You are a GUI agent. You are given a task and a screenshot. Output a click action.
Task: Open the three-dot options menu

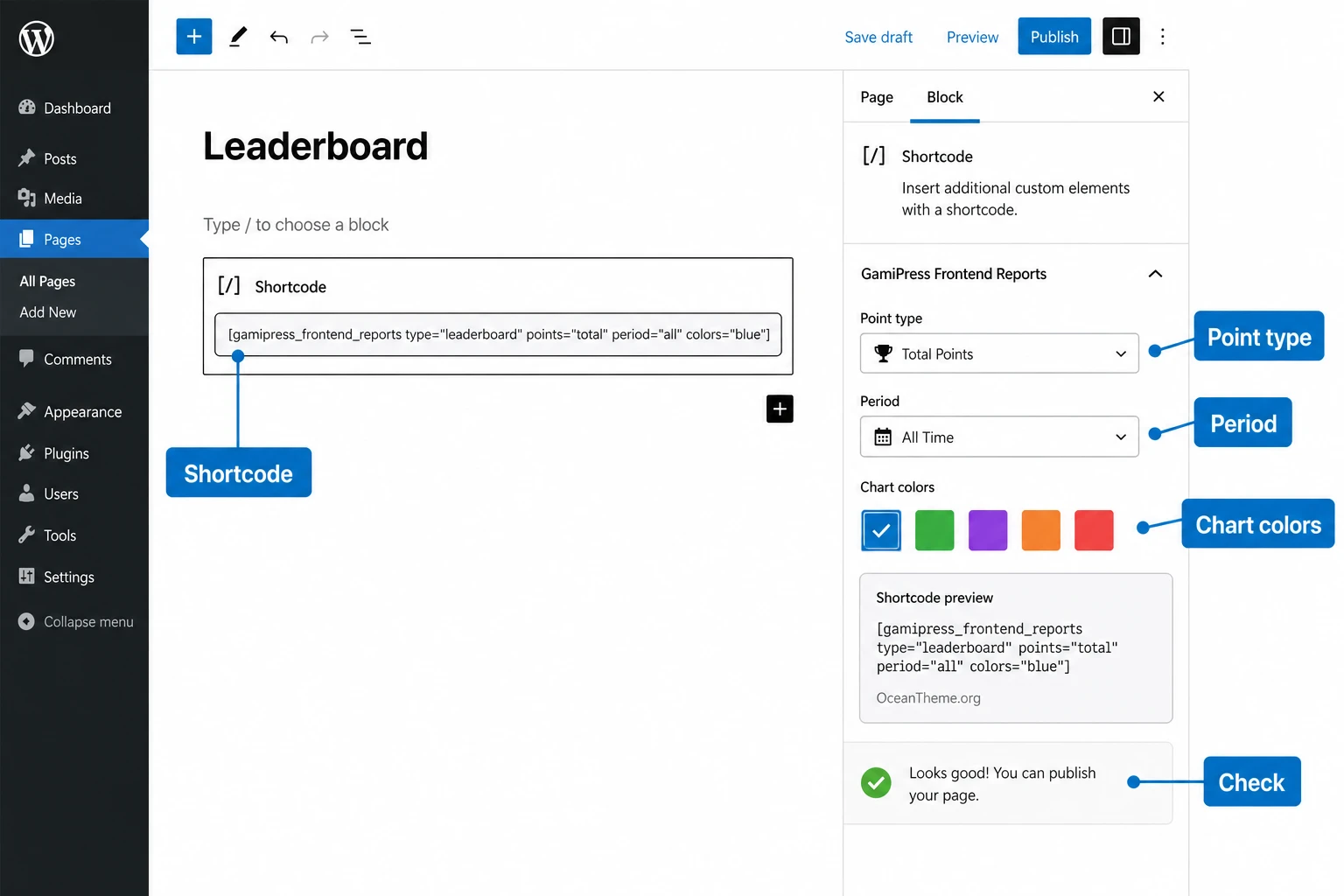1162,37
